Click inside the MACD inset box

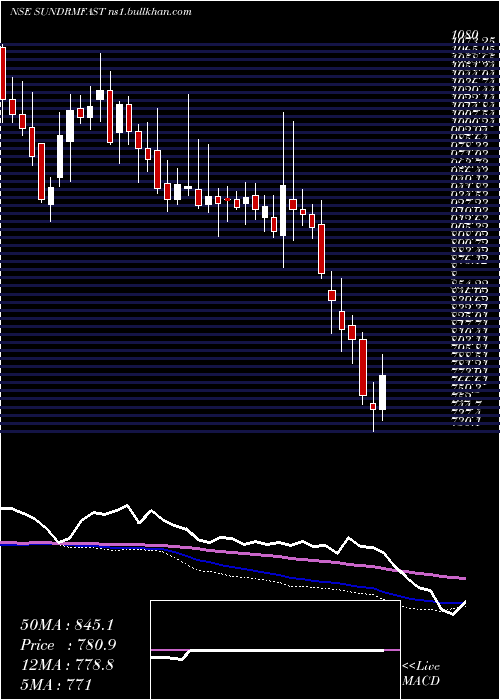[x=275, y=650]
